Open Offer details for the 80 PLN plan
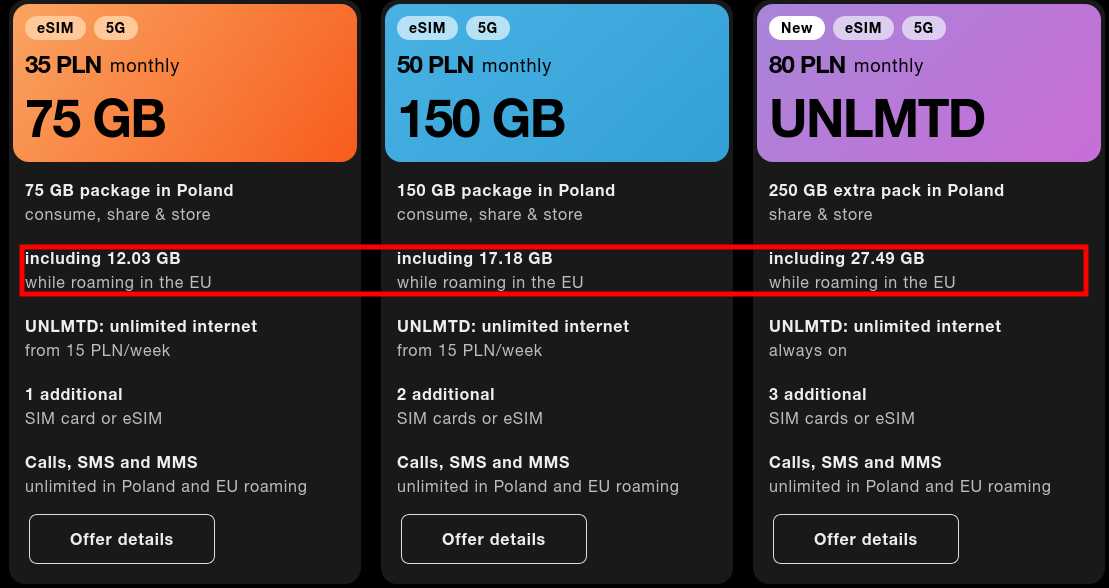1109x588 pixels. (865, 539)
